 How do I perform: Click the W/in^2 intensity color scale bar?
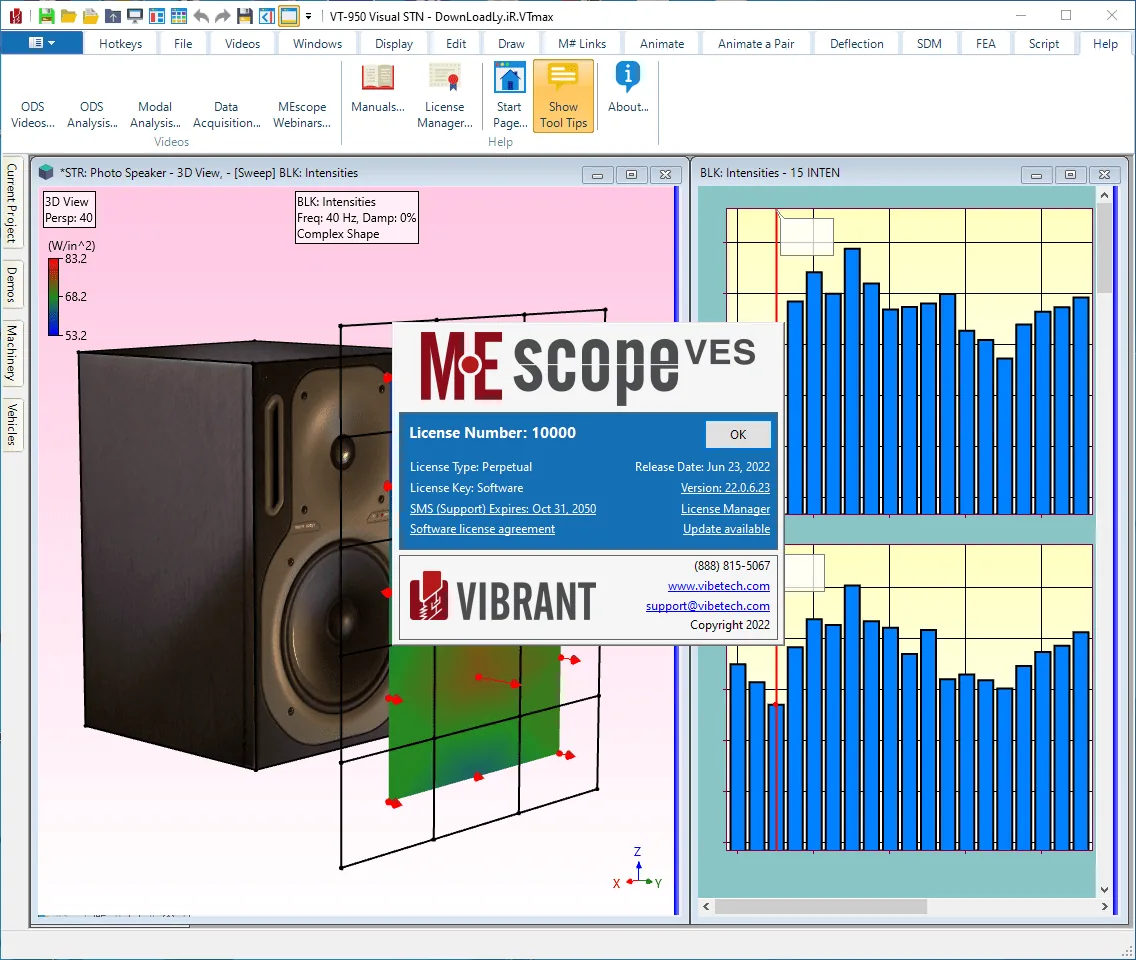pyautogui.click(x=54, y=297)
